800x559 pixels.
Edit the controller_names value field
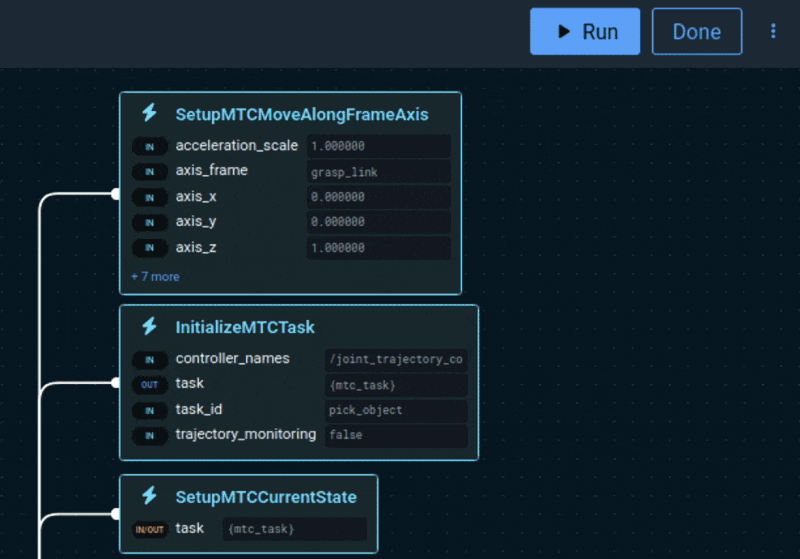(396, 359)
